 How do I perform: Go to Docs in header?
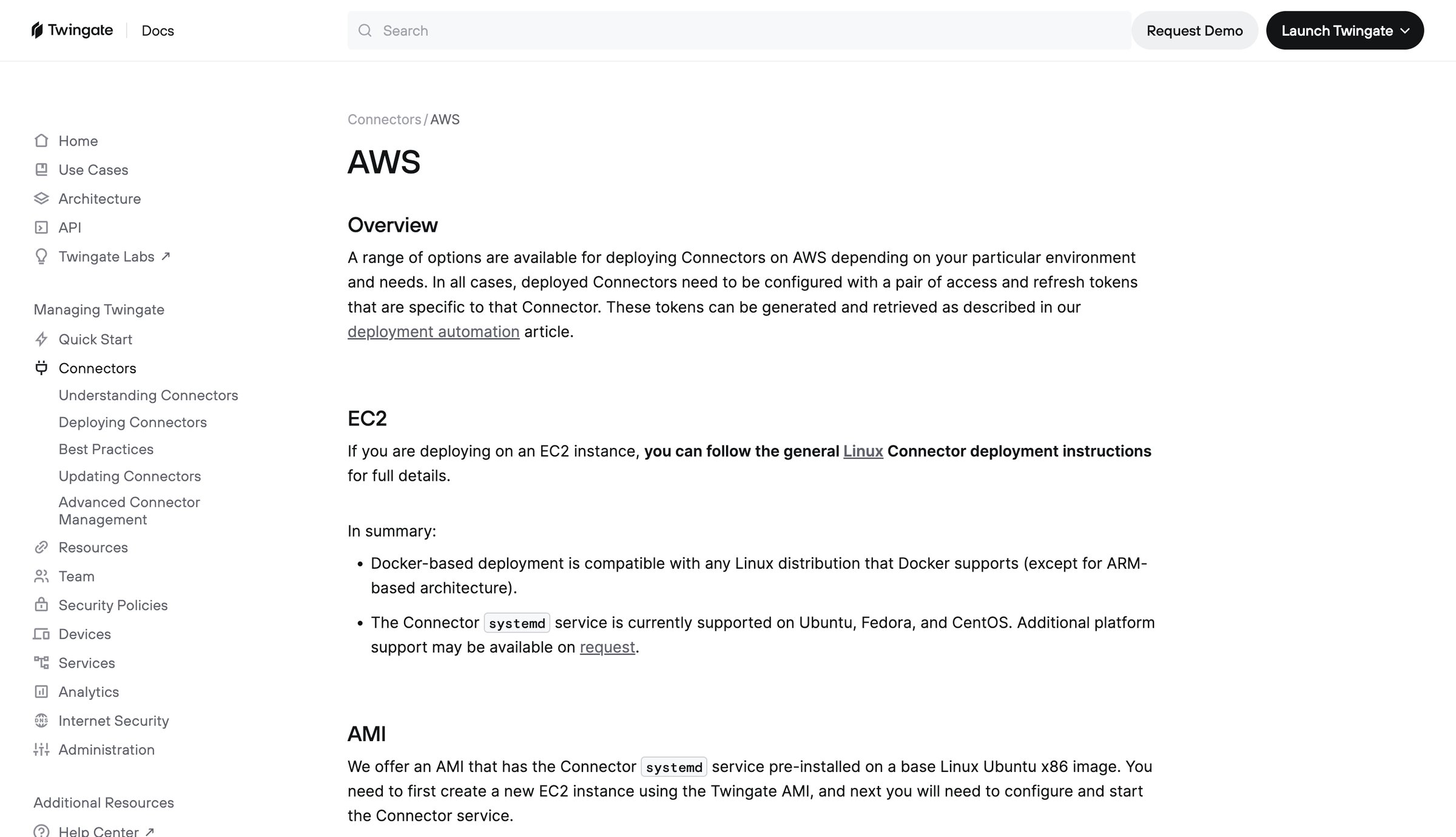coord(158,31)
